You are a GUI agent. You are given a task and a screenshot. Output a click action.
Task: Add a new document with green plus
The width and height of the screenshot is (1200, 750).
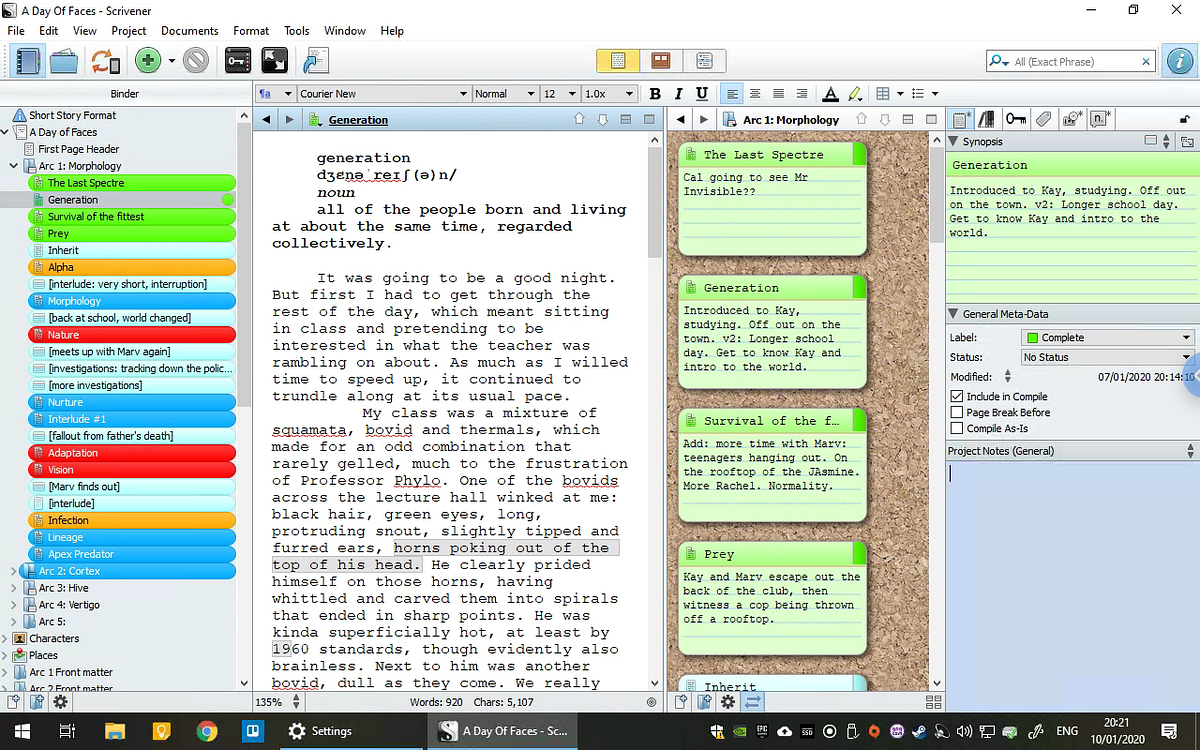tap(148, 61)
